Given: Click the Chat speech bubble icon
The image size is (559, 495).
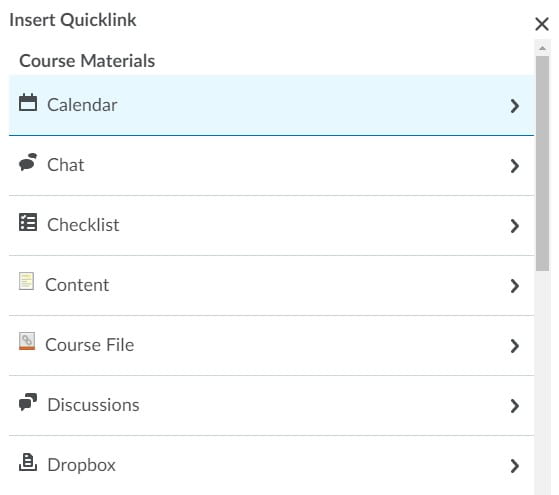Looking at the screenshot, I should (x=28, y=162).
